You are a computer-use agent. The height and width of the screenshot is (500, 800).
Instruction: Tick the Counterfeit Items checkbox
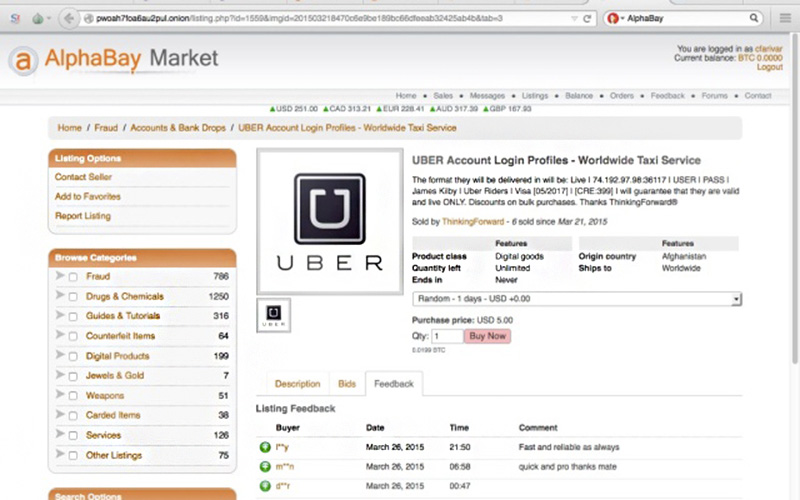[73, 337]
